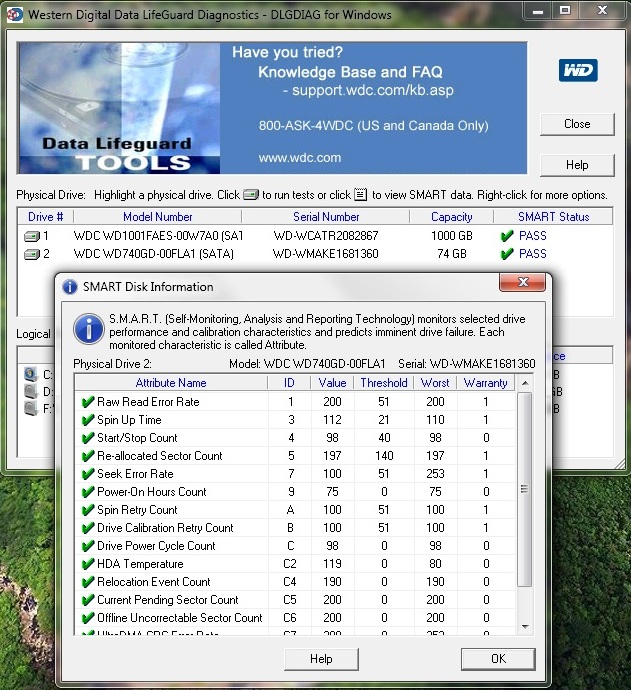
Task: Click the Drive # column header
Action: 45,217
